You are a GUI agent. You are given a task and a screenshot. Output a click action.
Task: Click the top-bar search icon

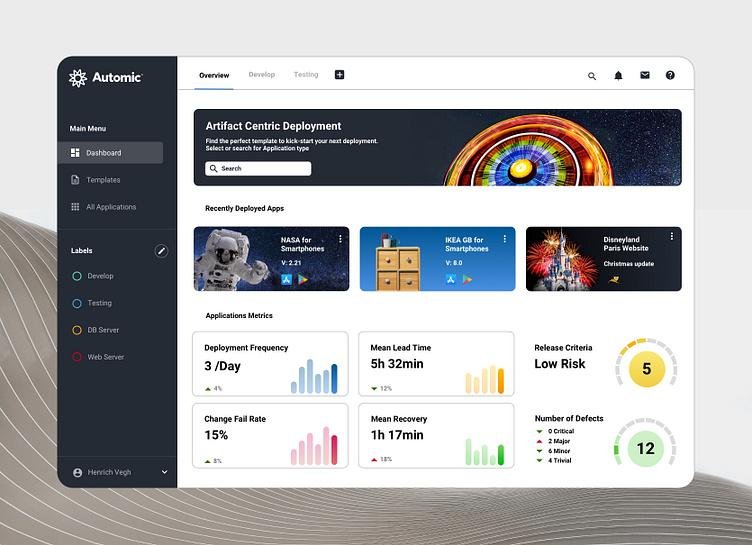[592, 76]
